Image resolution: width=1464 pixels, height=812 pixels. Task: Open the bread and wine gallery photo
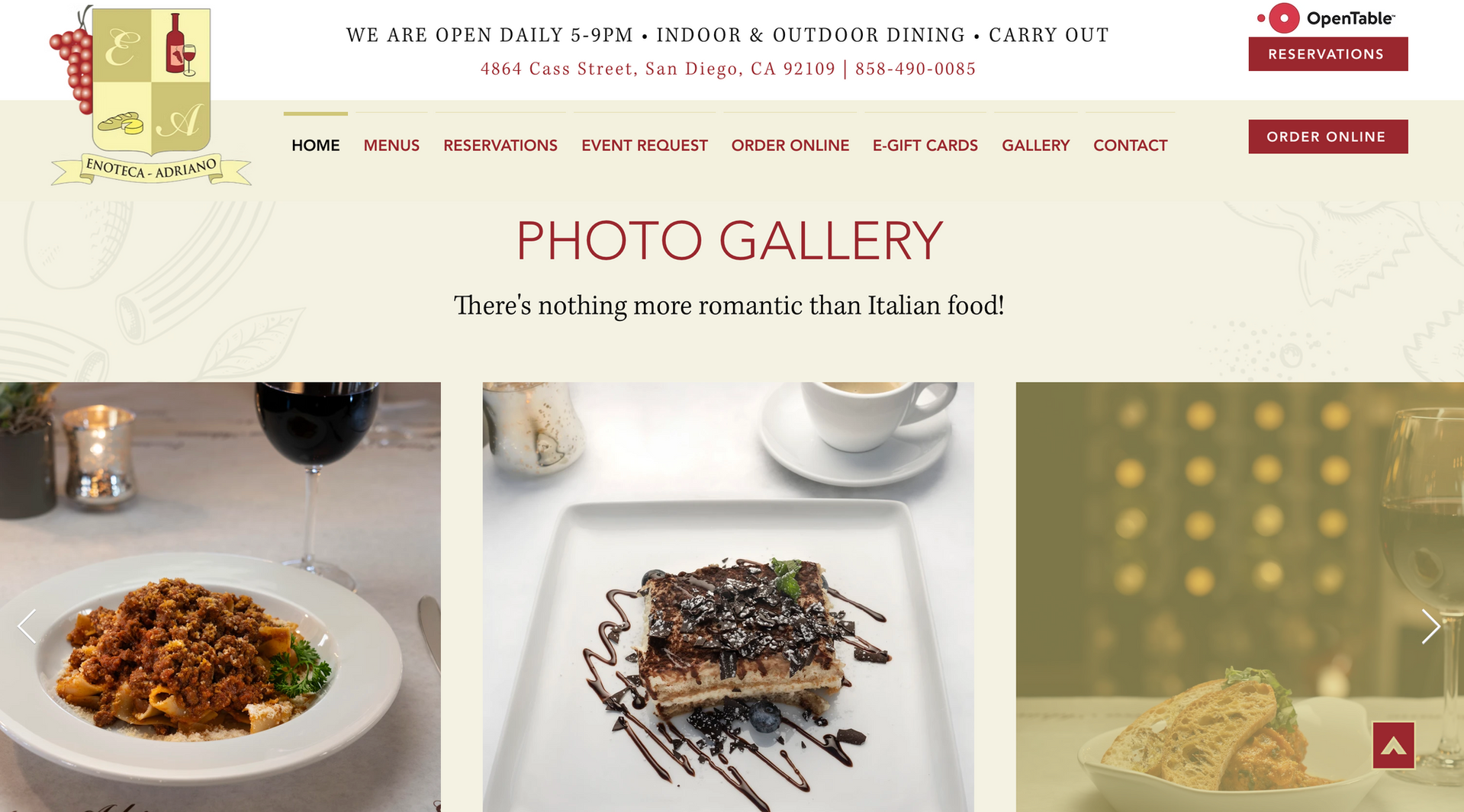[x=1240, y=597]
